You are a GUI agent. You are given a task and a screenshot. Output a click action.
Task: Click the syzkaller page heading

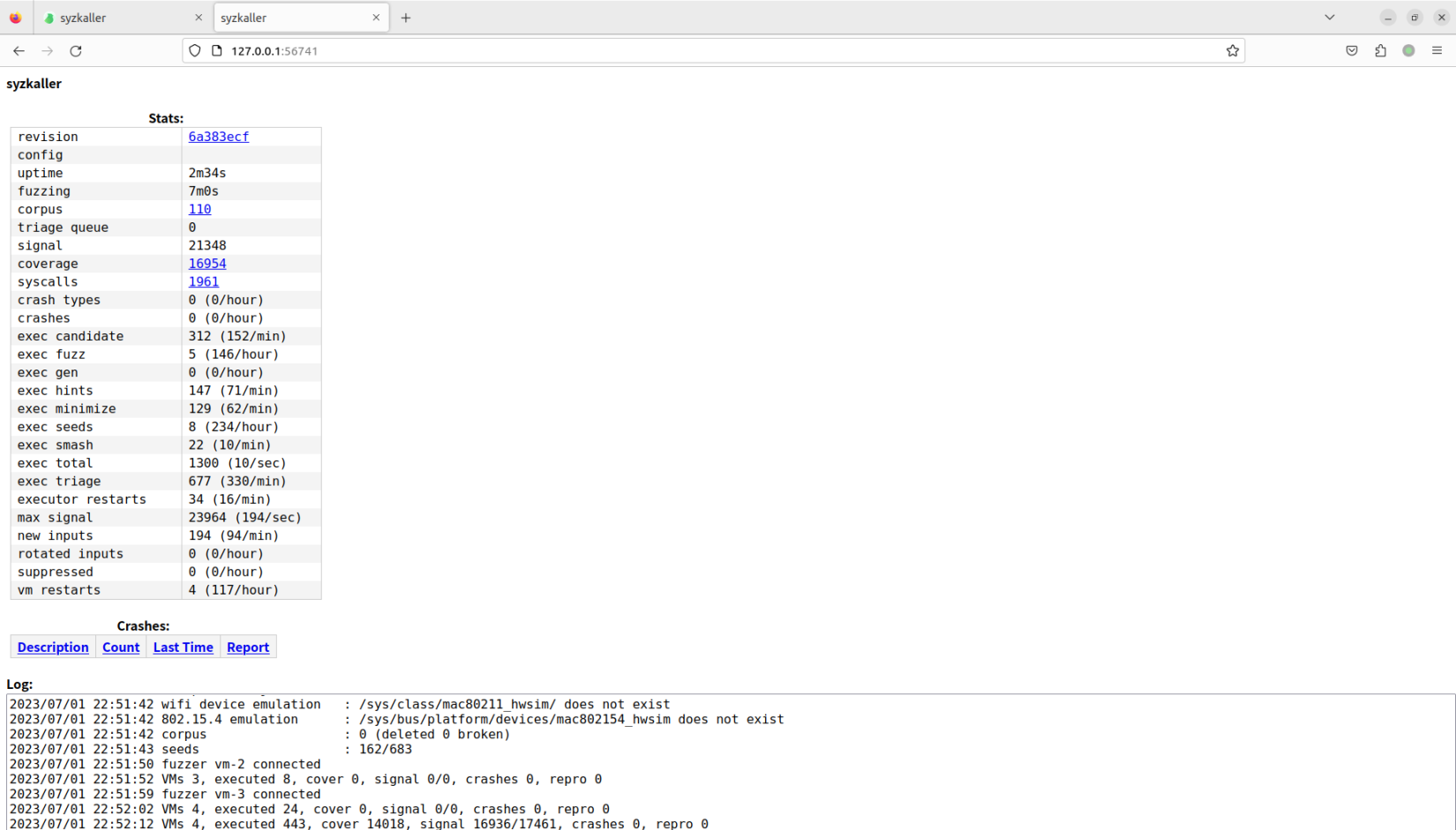(x=34, y=84)
